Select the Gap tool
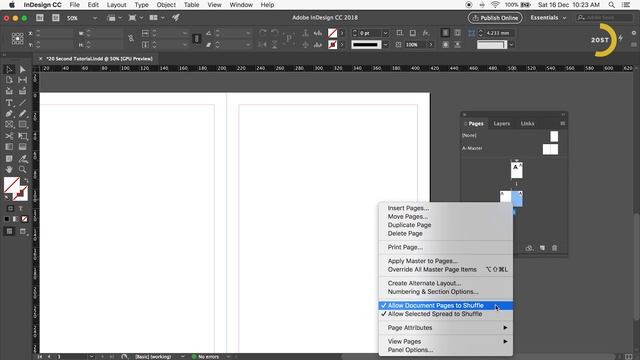The width and height of the screenshot is (640, 360). coord(22,80)
